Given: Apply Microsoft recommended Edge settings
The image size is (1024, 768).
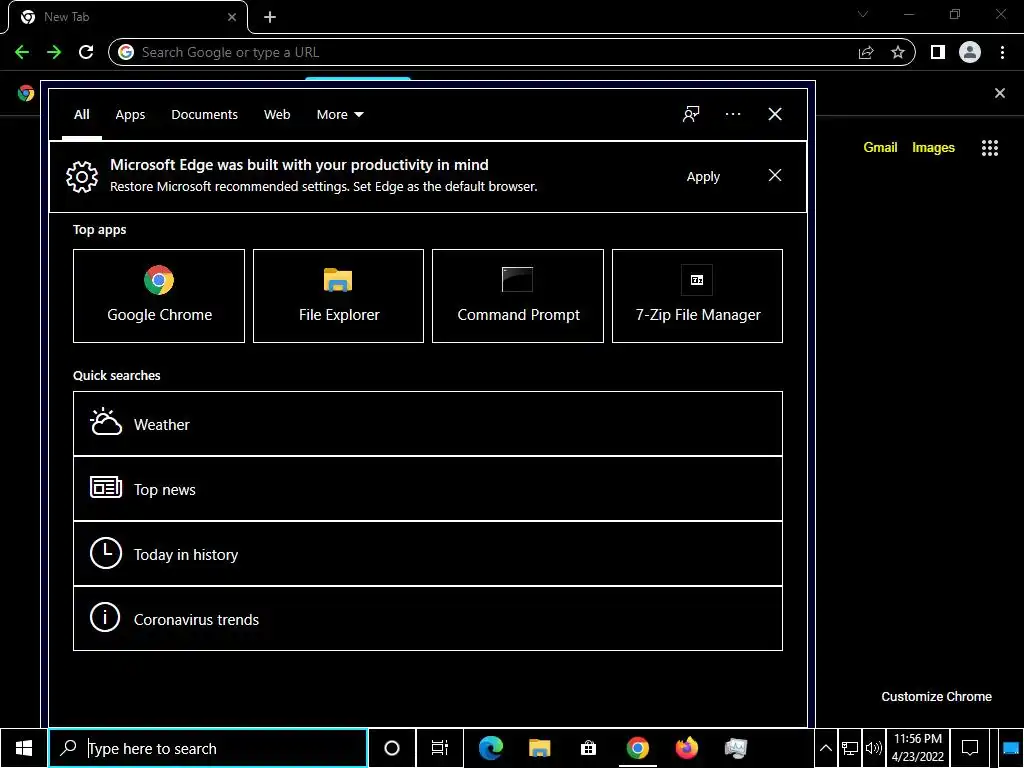Looking at the screenshot, I should point(703,176).
